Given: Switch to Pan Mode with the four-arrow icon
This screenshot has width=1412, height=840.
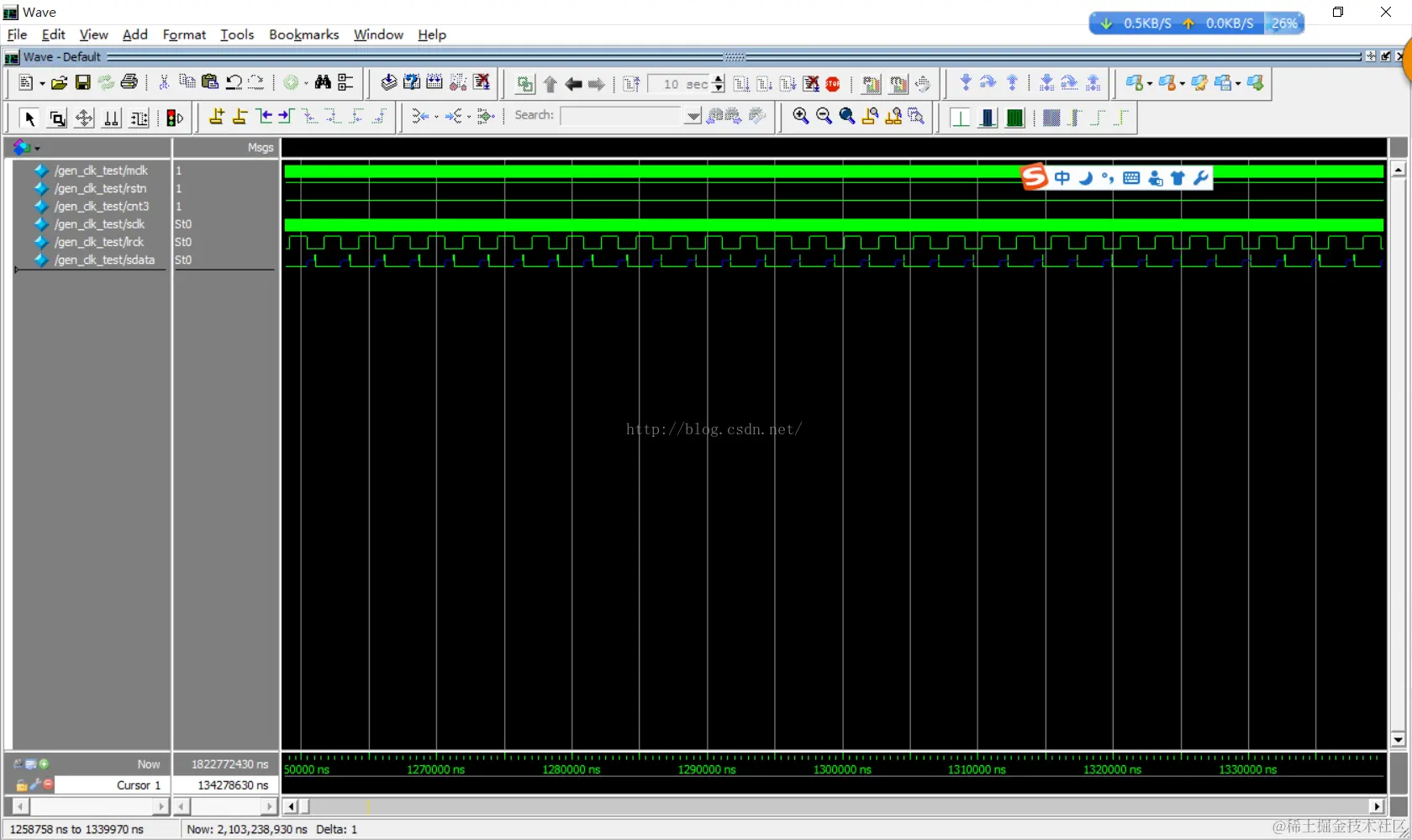Looking at the screenshot, I should [84, 118].
